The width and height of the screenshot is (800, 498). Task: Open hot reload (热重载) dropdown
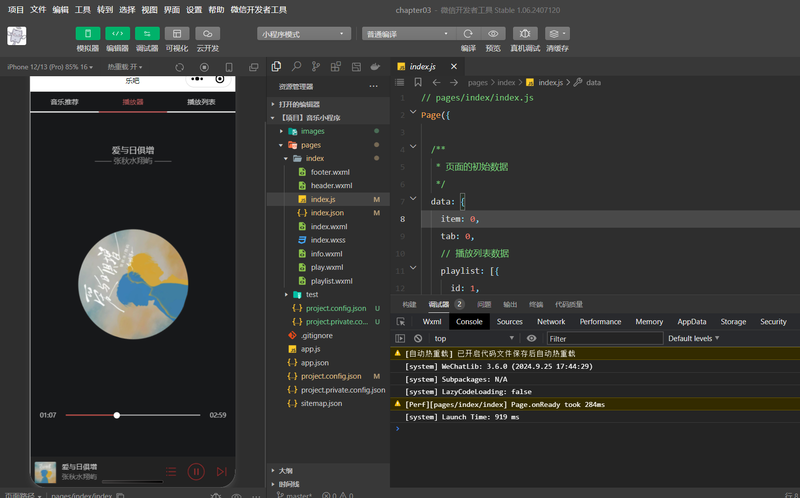click(124, 67)
